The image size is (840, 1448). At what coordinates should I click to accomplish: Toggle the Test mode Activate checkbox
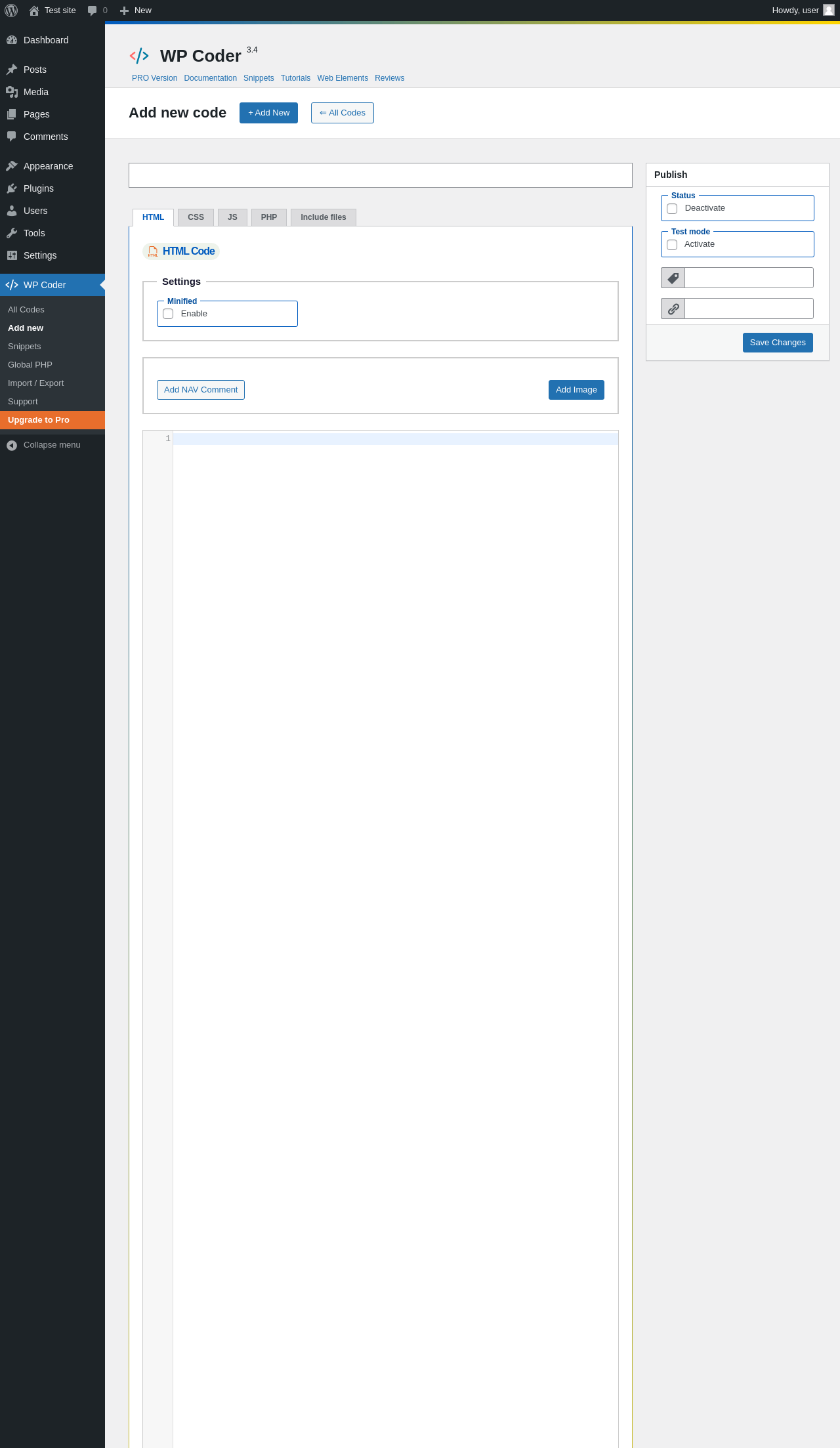pyautogui.click(x=672, y=245)
